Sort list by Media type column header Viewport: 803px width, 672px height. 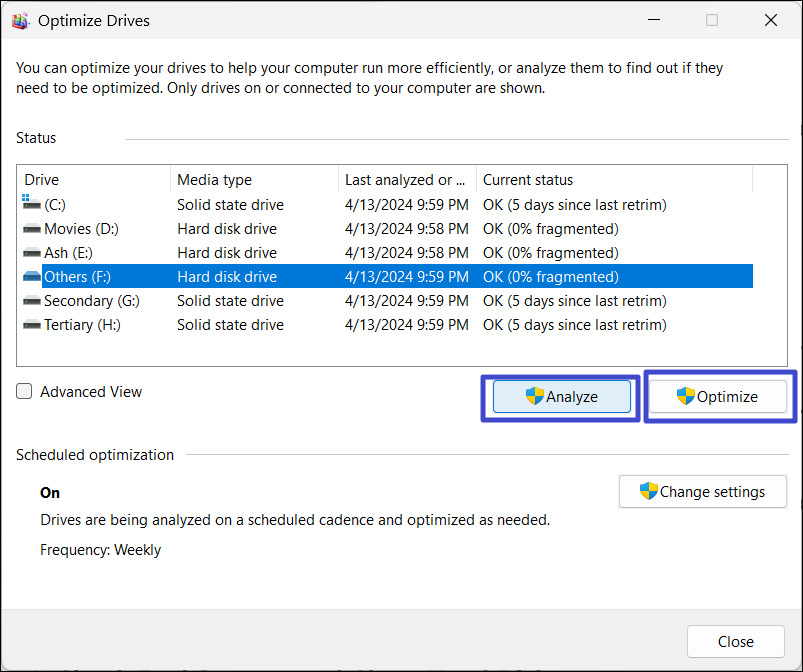[x=254, y=180]
